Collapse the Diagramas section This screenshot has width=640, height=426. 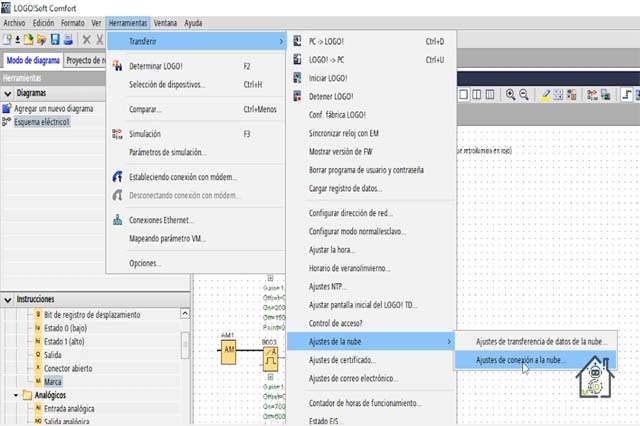tap(8, 92)
